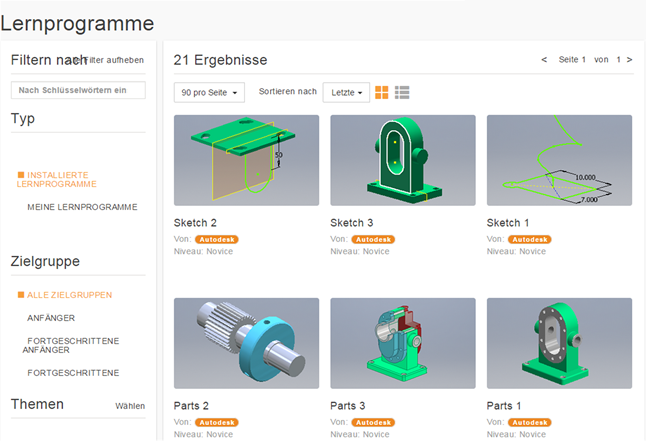Click the Zielgruppe section heading
The width and height of the screenshot is (646, 441).
pyautogui.click(x=45, y=261)
